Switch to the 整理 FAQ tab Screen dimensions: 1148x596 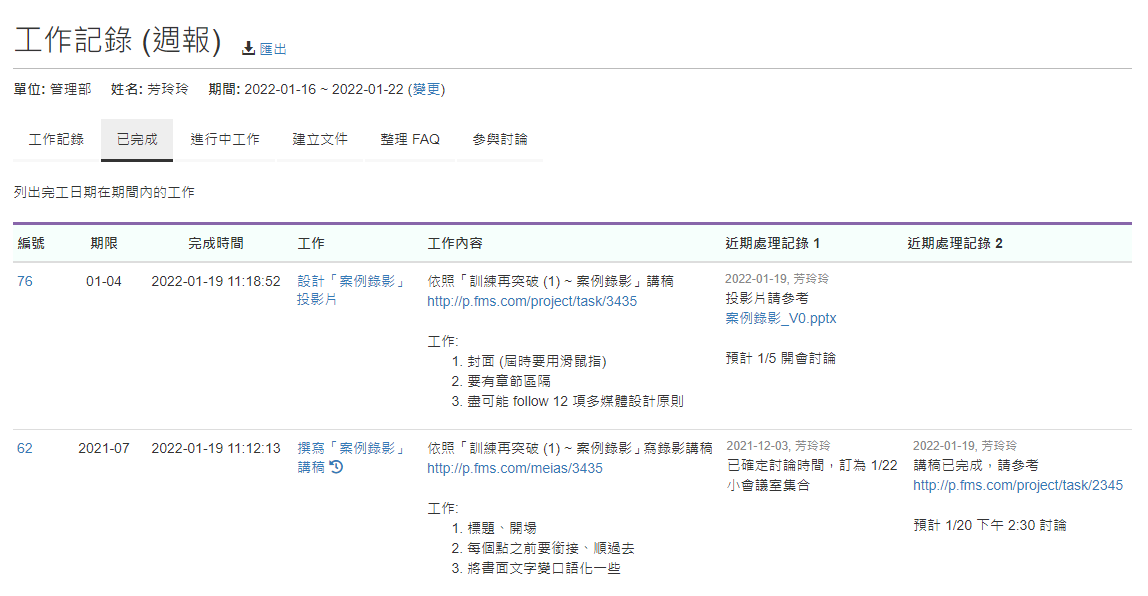[x=410, y=140]
